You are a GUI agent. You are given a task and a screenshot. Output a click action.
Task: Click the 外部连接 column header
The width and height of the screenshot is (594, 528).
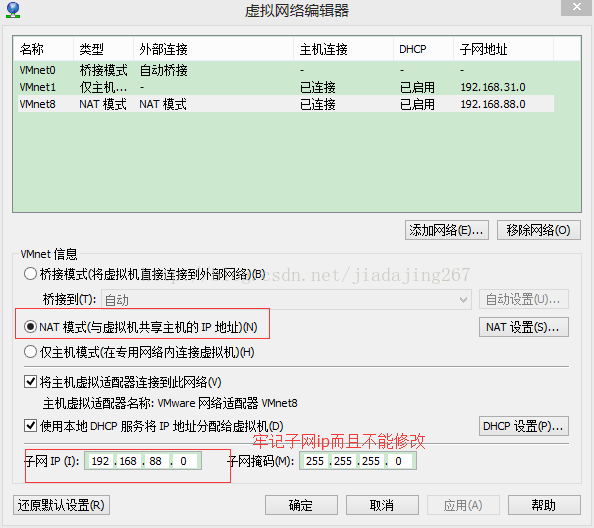[x=213, y=49]
